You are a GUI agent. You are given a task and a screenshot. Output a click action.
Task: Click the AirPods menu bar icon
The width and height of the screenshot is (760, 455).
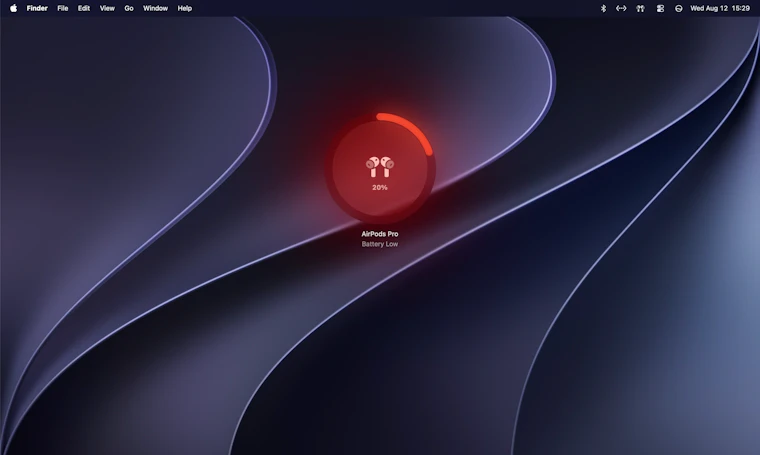tap(640, 8)
